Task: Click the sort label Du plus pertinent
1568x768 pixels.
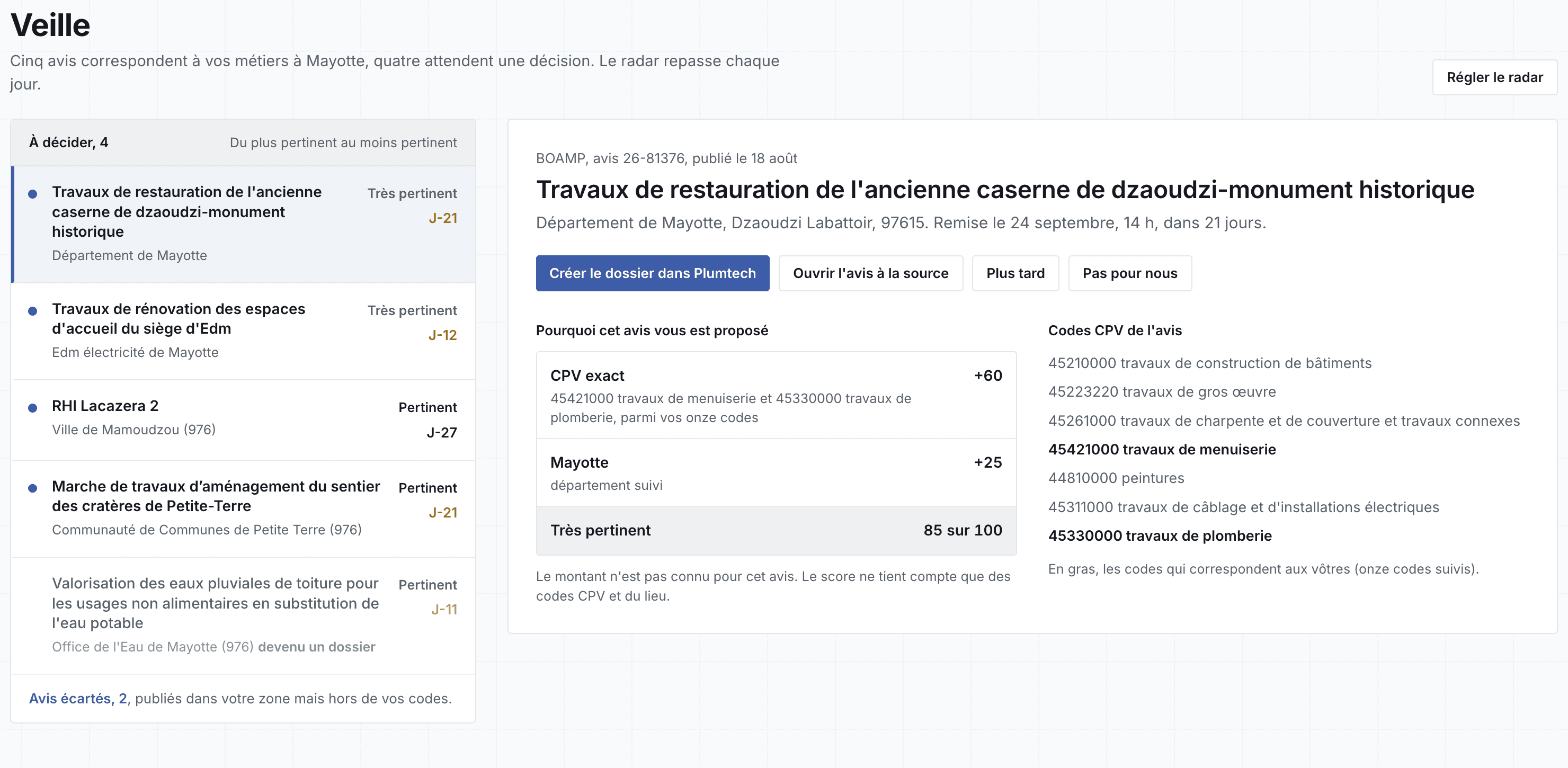Action: point(343,142)
